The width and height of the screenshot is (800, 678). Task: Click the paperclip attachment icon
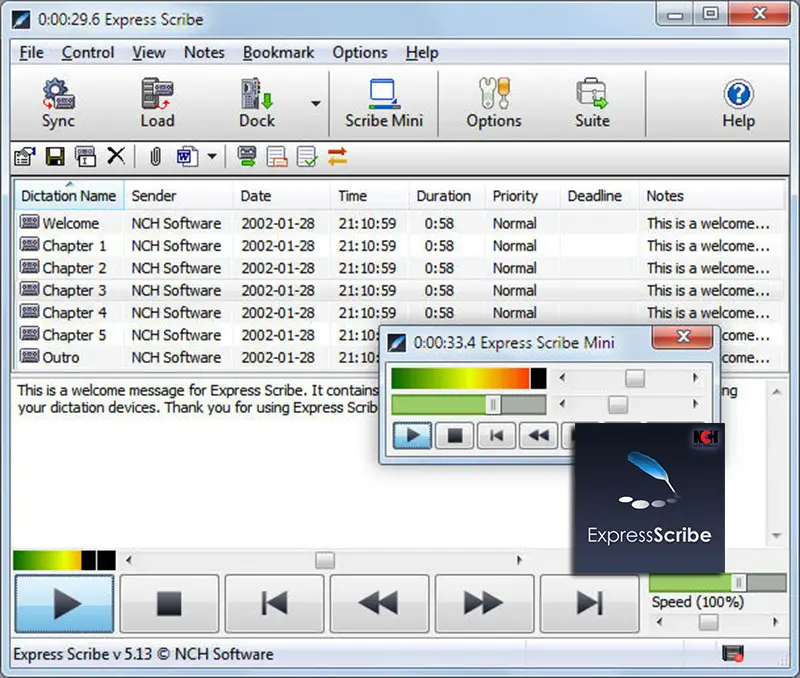coord(155,157)
